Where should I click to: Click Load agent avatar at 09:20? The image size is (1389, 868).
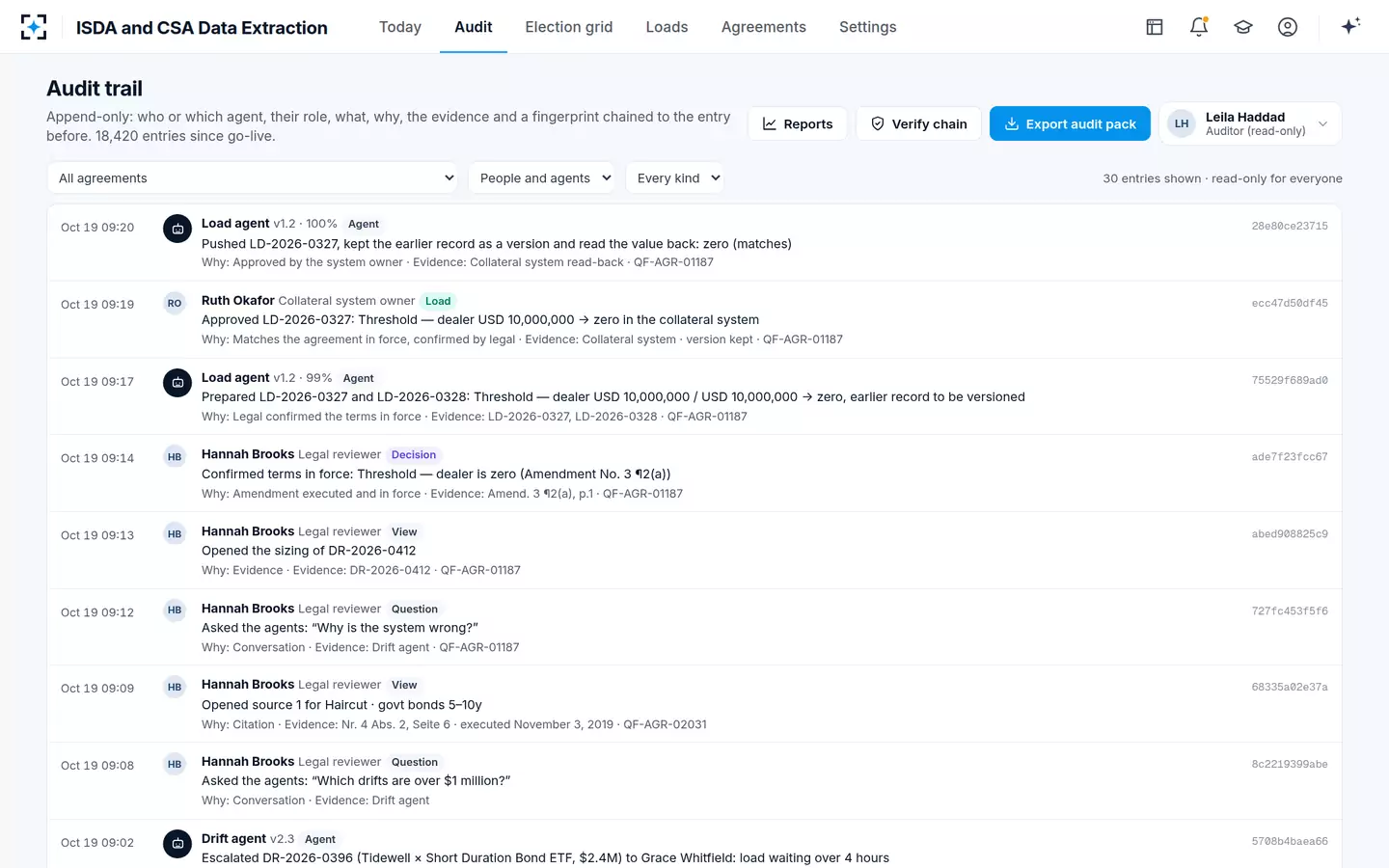tap(177, 229)
